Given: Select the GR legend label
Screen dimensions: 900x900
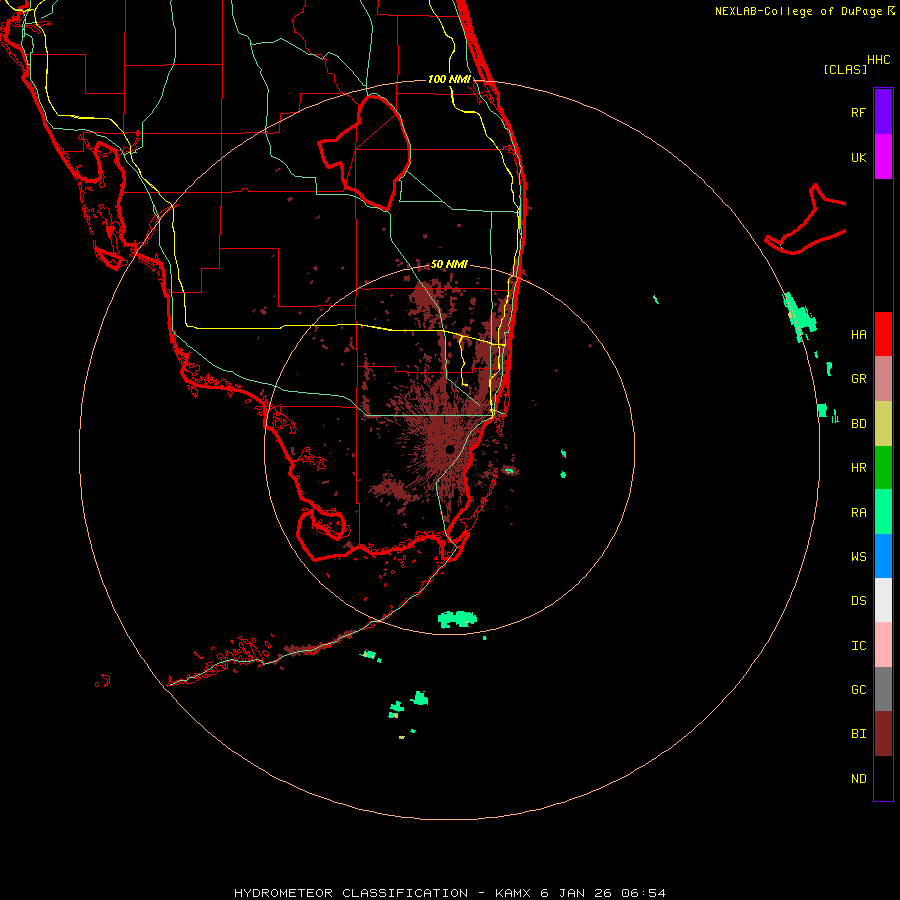Looking at the screenshot, I should 858,379.
